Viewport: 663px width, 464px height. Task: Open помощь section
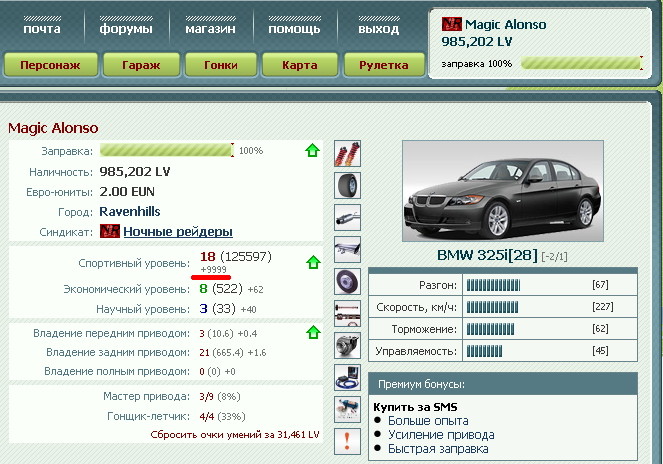294,29
